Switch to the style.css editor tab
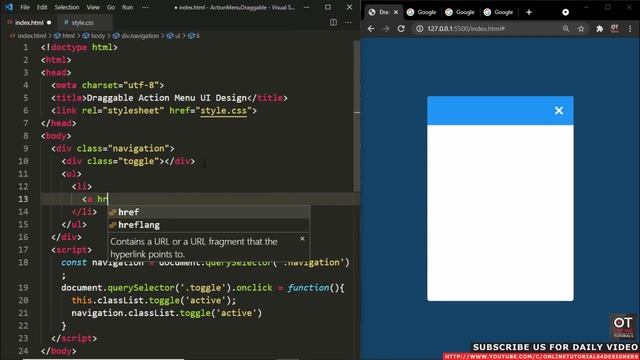 point(83,22)
